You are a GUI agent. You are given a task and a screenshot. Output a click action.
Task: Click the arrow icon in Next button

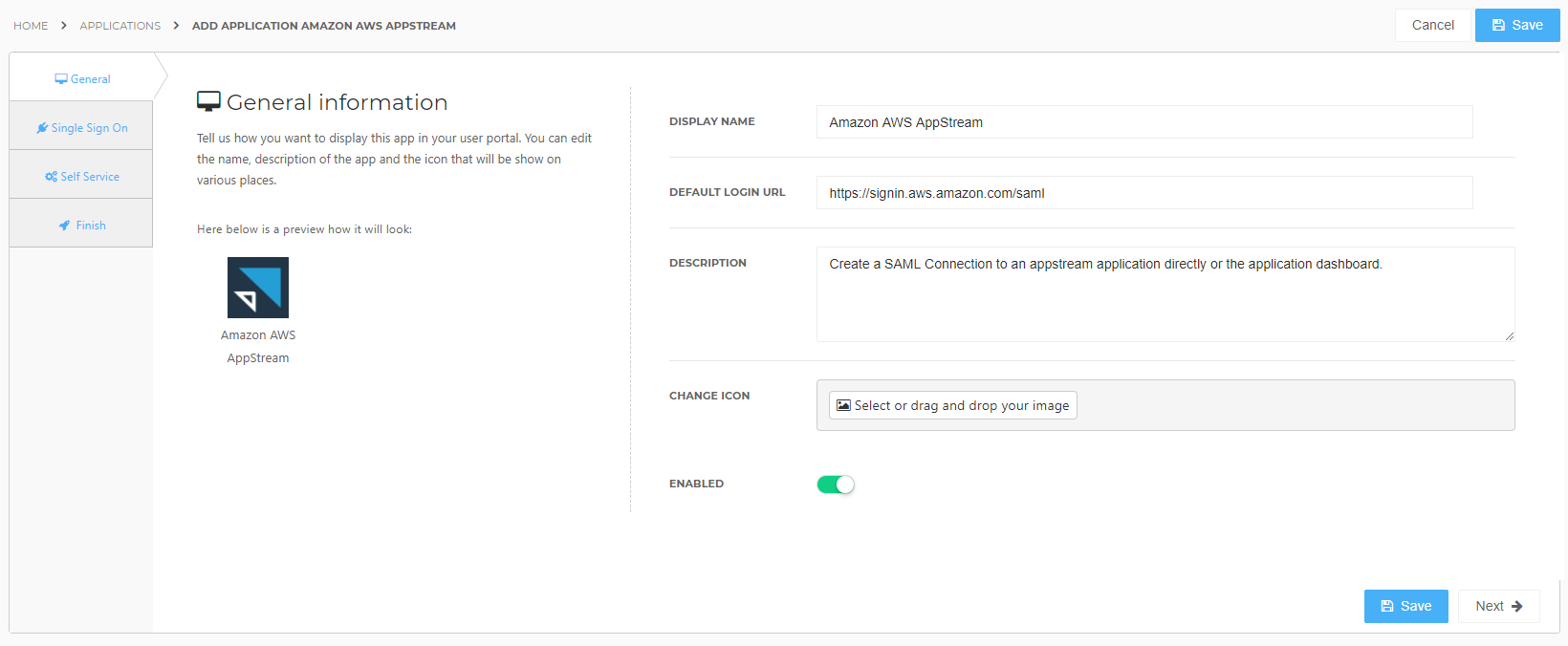[x=1516, y=606]
